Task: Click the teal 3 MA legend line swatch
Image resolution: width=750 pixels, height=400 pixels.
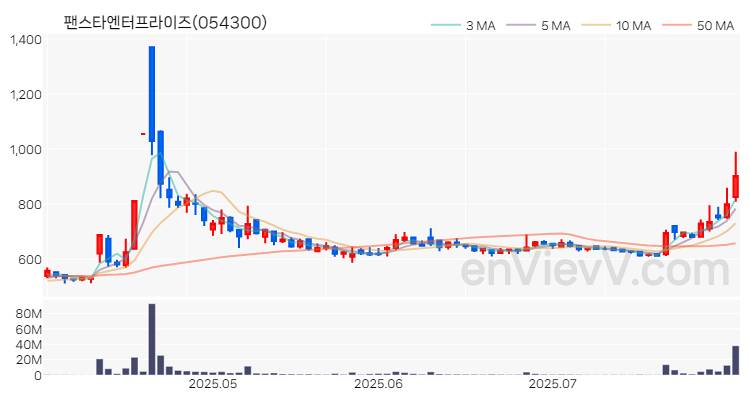Action: pyautogui.click(x=446, y=25)
